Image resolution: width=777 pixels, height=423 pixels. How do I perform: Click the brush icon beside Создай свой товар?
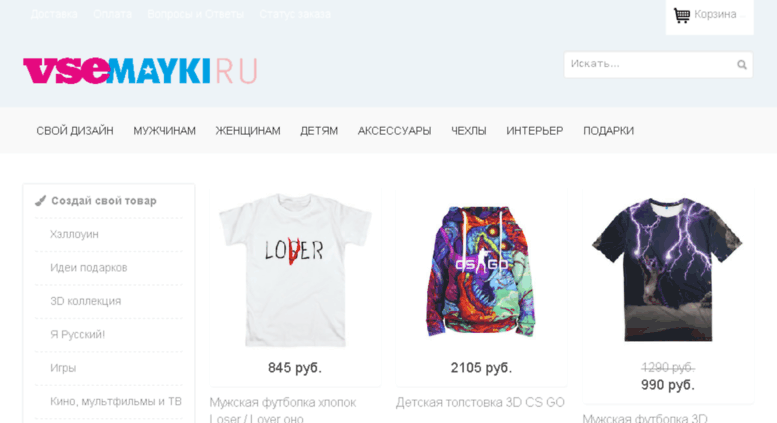(x=40, y=201)
